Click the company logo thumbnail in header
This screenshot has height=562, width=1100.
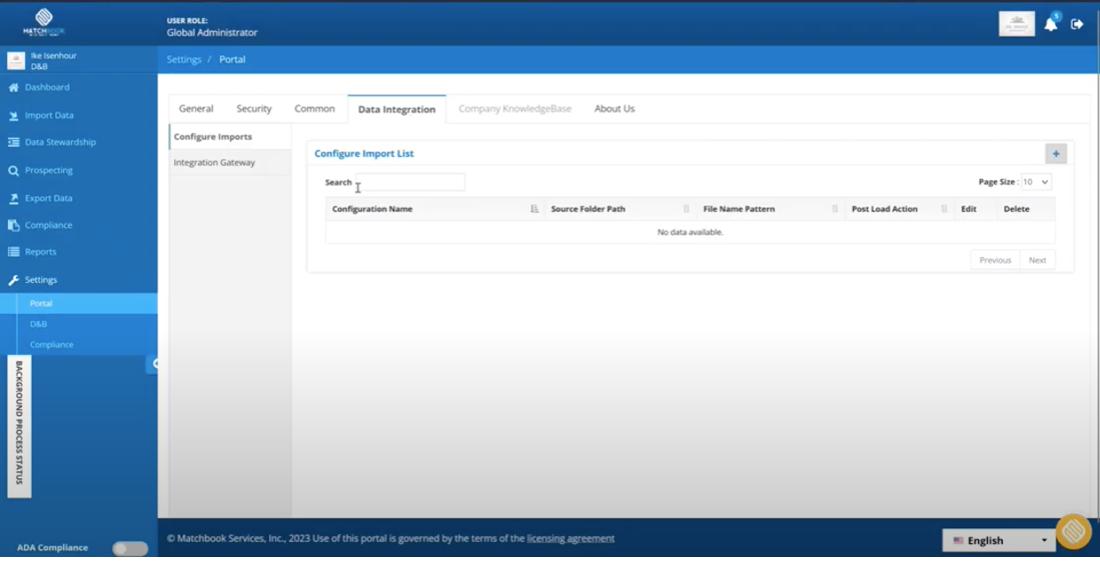pyautogui.click(x=1017, y=24)
